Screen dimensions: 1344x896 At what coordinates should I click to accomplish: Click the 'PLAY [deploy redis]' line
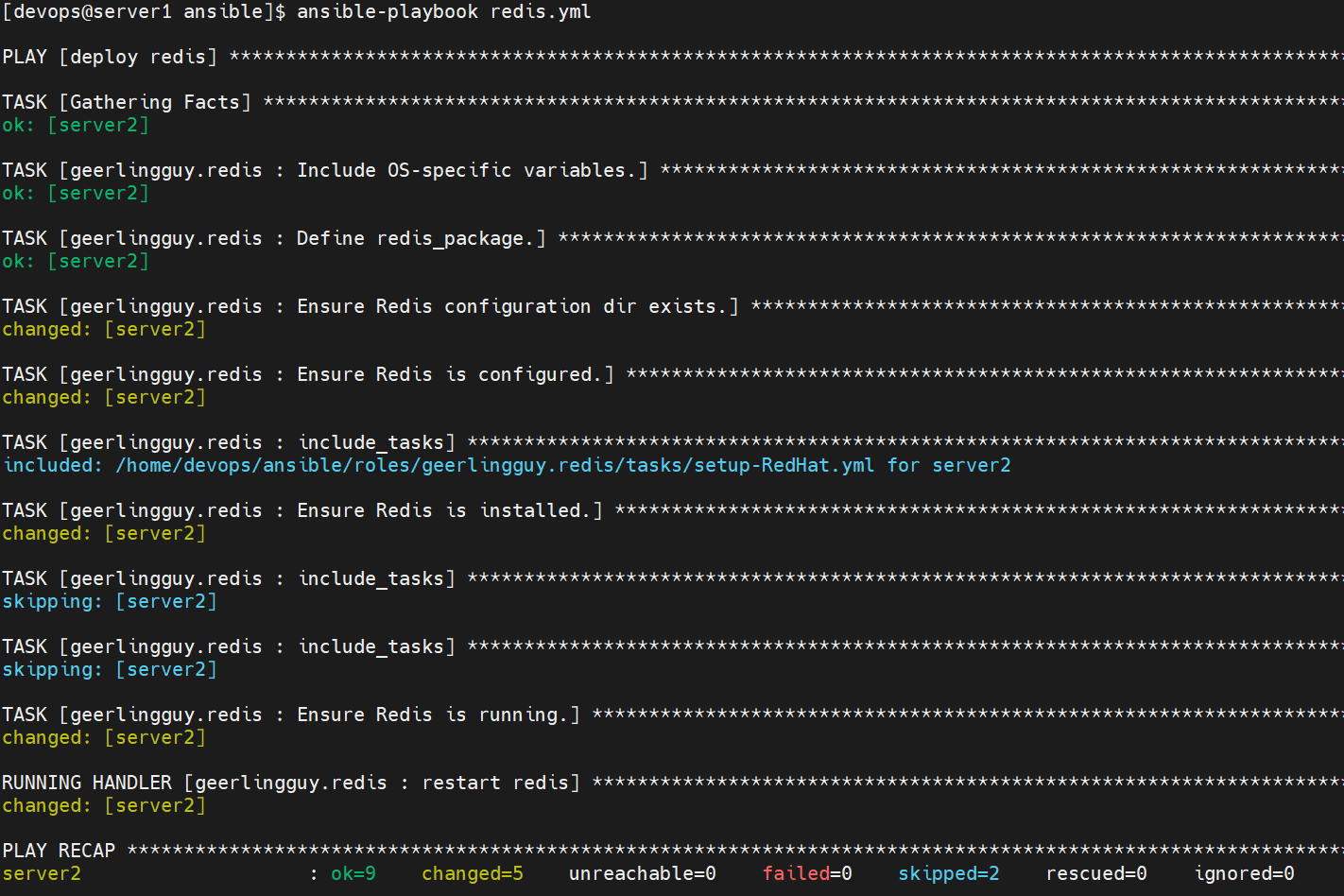pos(110,57)
